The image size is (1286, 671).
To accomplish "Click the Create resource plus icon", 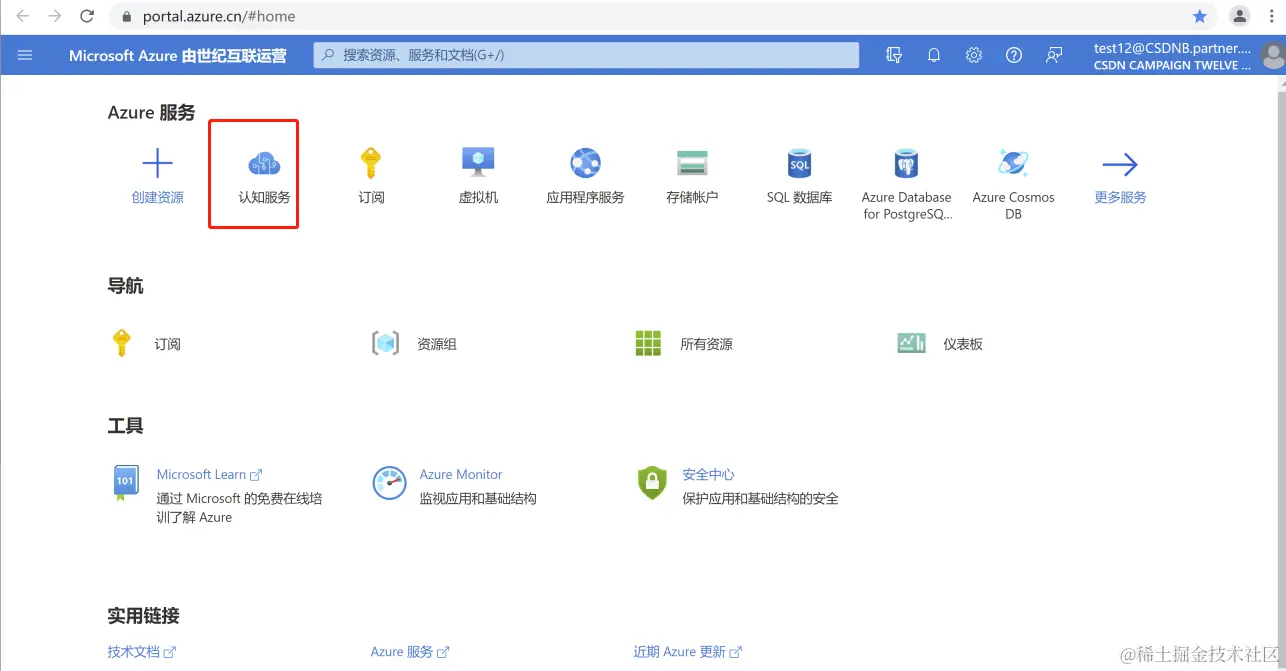I will point(157,163).
